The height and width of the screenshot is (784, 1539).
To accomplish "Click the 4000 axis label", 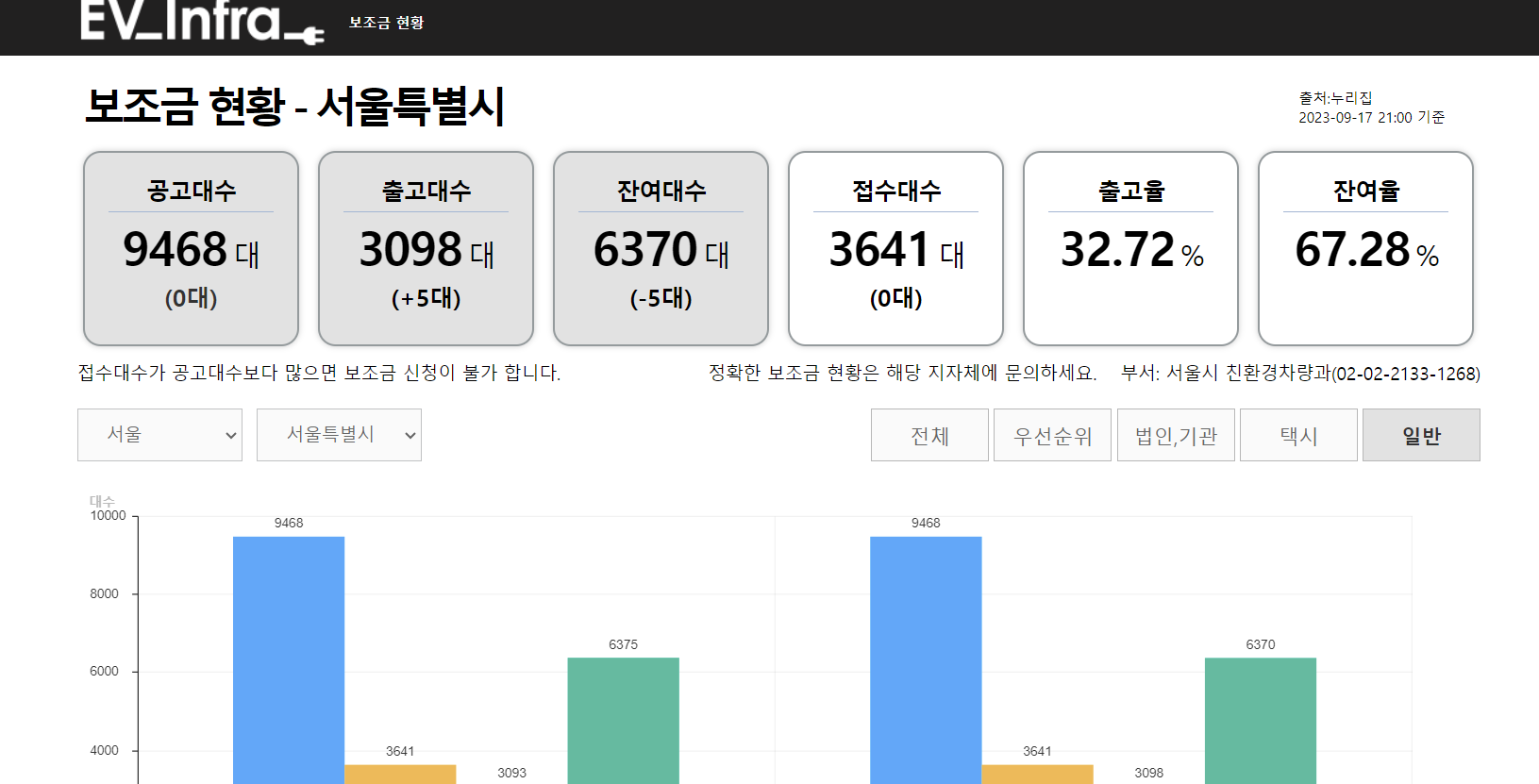I will (104, 750).
